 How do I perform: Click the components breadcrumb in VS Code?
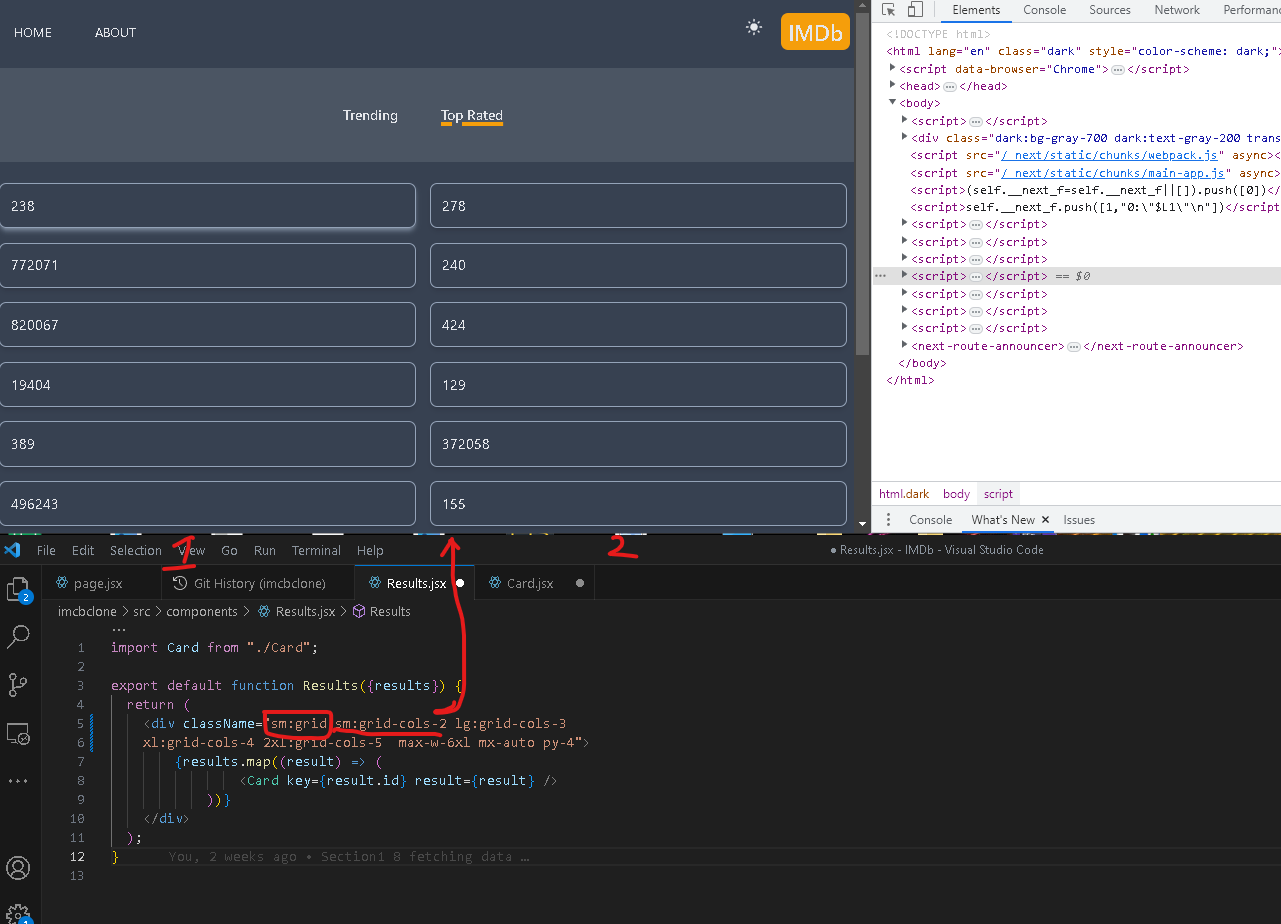202,611
